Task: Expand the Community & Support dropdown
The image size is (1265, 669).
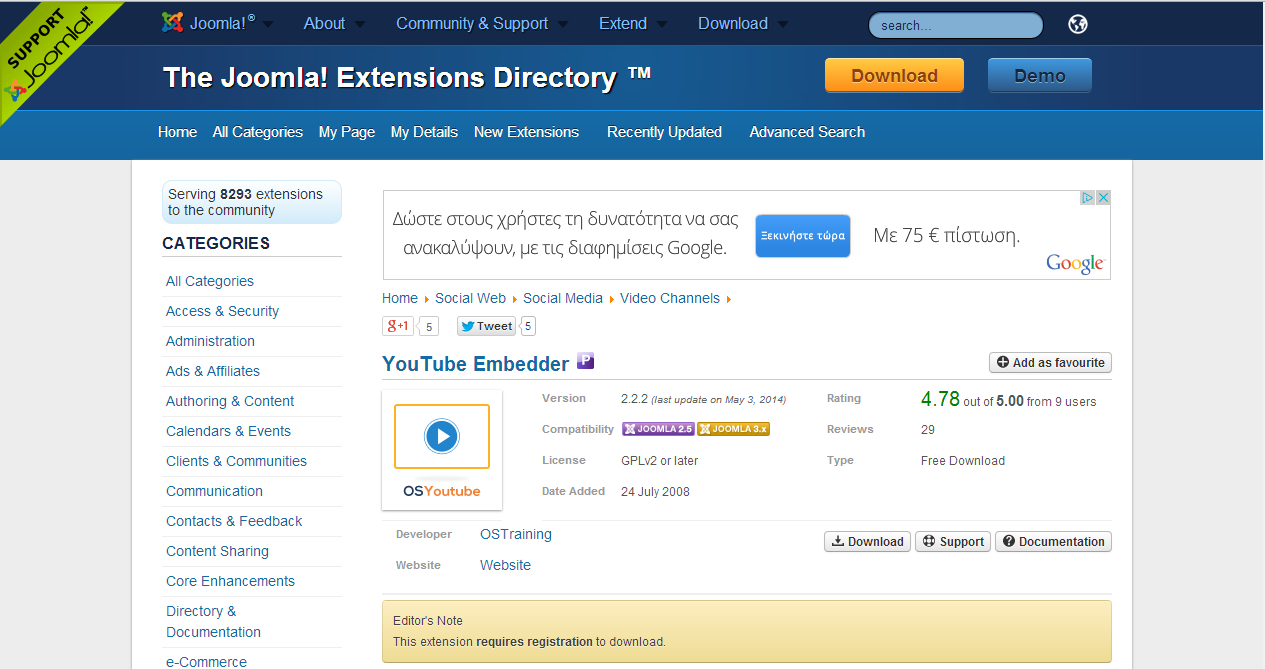Action: coord(563,24)
